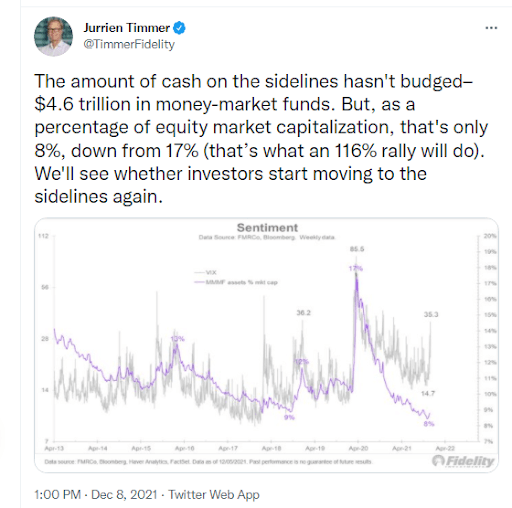
Task: Click the Apr-20 x-axis label
Action: click(358, 448)
